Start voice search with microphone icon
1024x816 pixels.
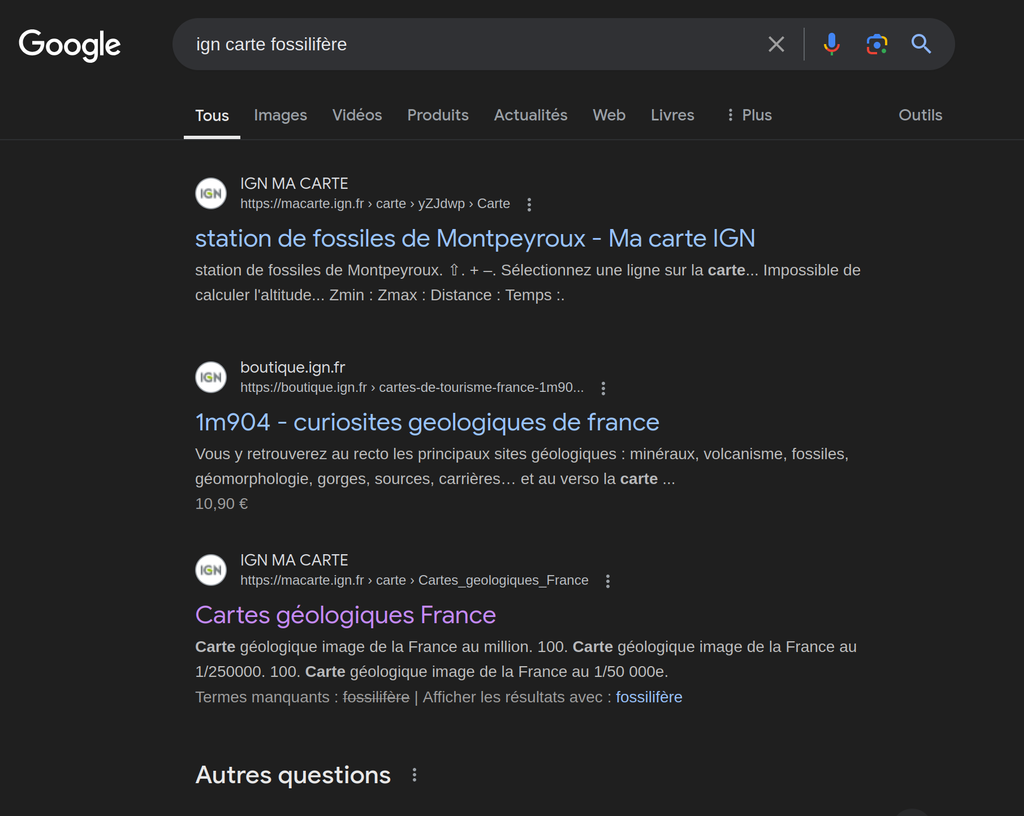[831, 44]
